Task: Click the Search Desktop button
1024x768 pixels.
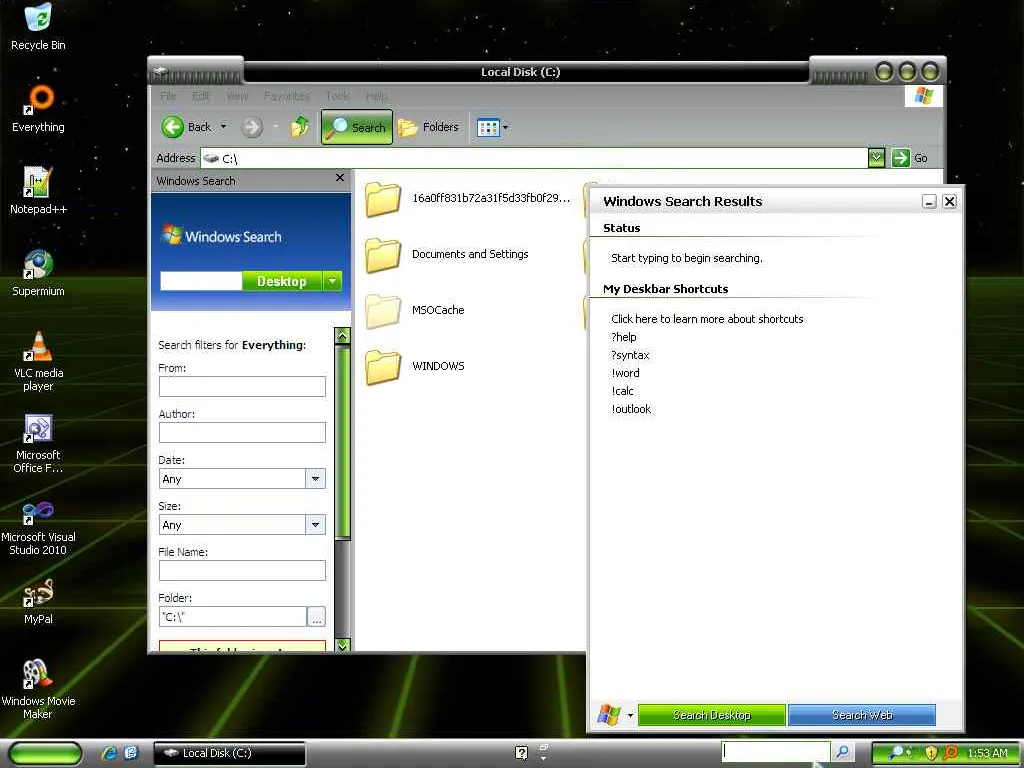Action: 711,715
